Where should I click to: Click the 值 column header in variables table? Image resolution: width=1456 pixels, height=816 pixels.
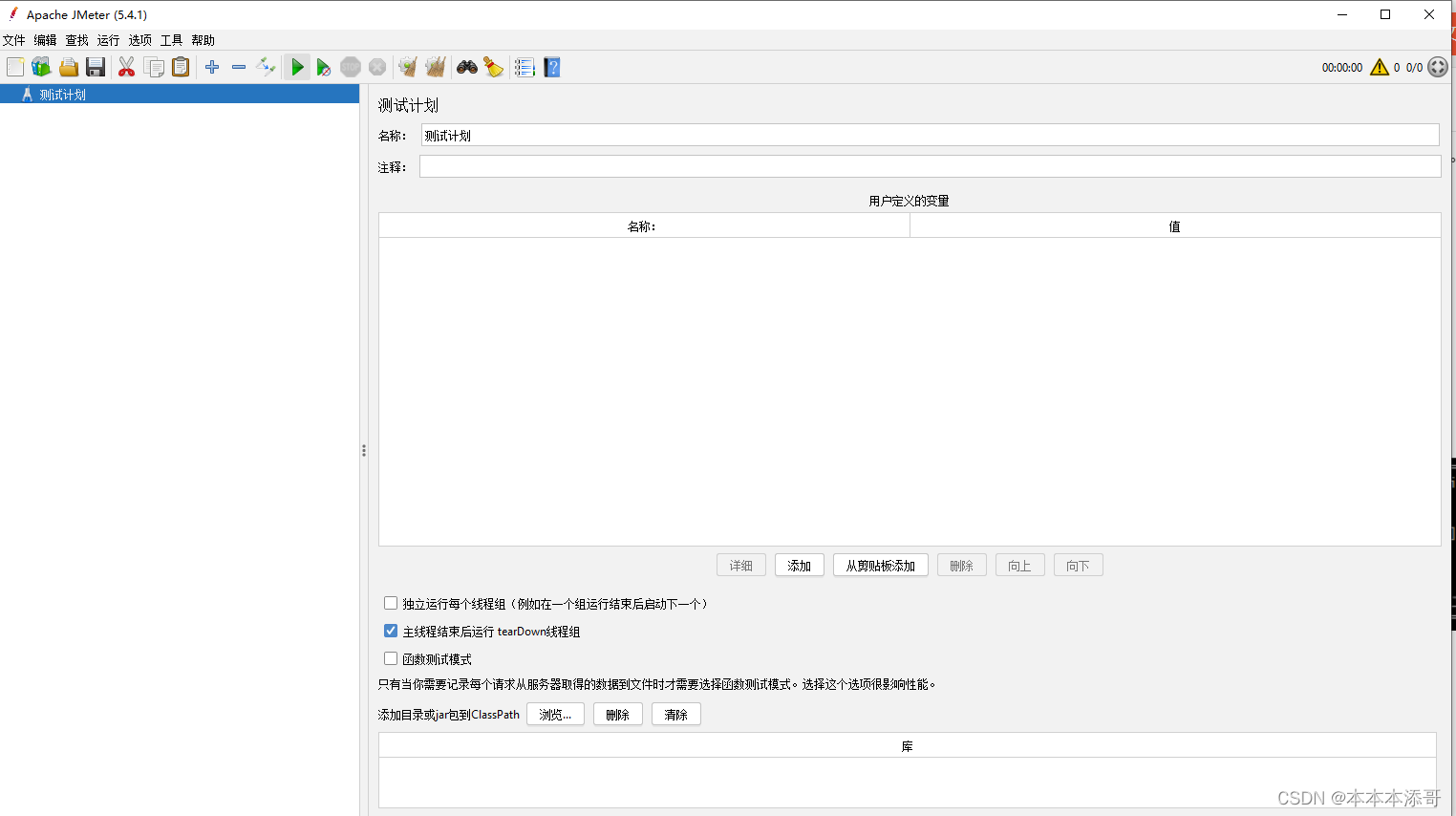click(x=1175, y=226)
